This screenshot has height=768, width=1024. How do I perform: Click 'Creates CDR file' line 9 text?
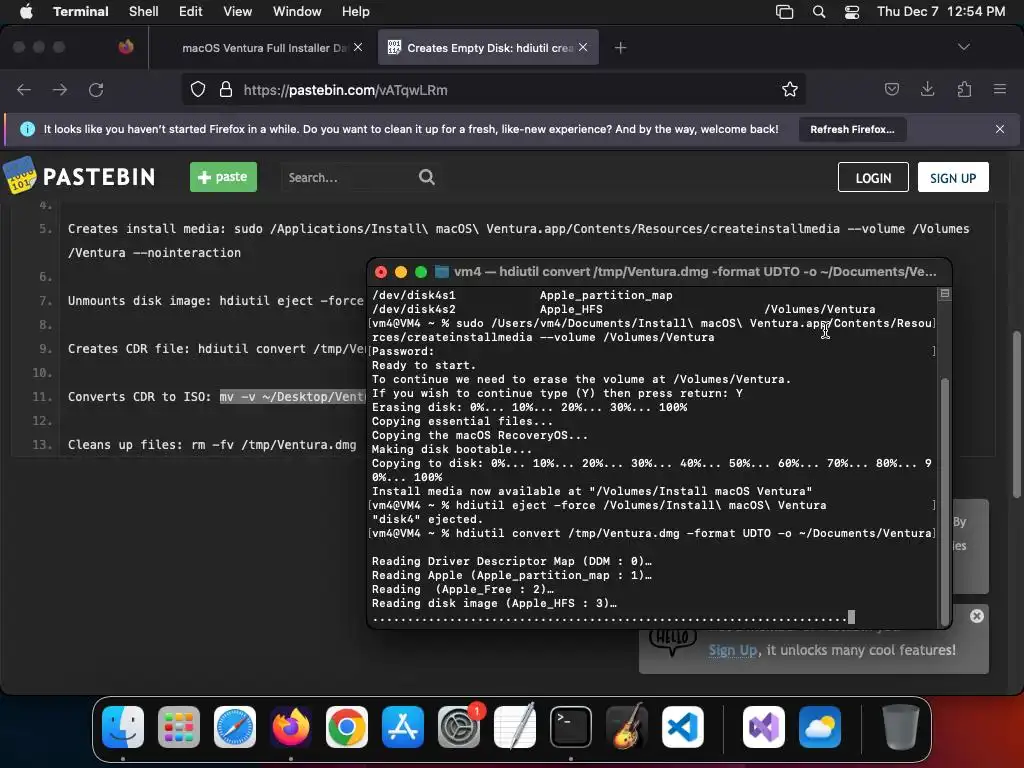(216, 349)
